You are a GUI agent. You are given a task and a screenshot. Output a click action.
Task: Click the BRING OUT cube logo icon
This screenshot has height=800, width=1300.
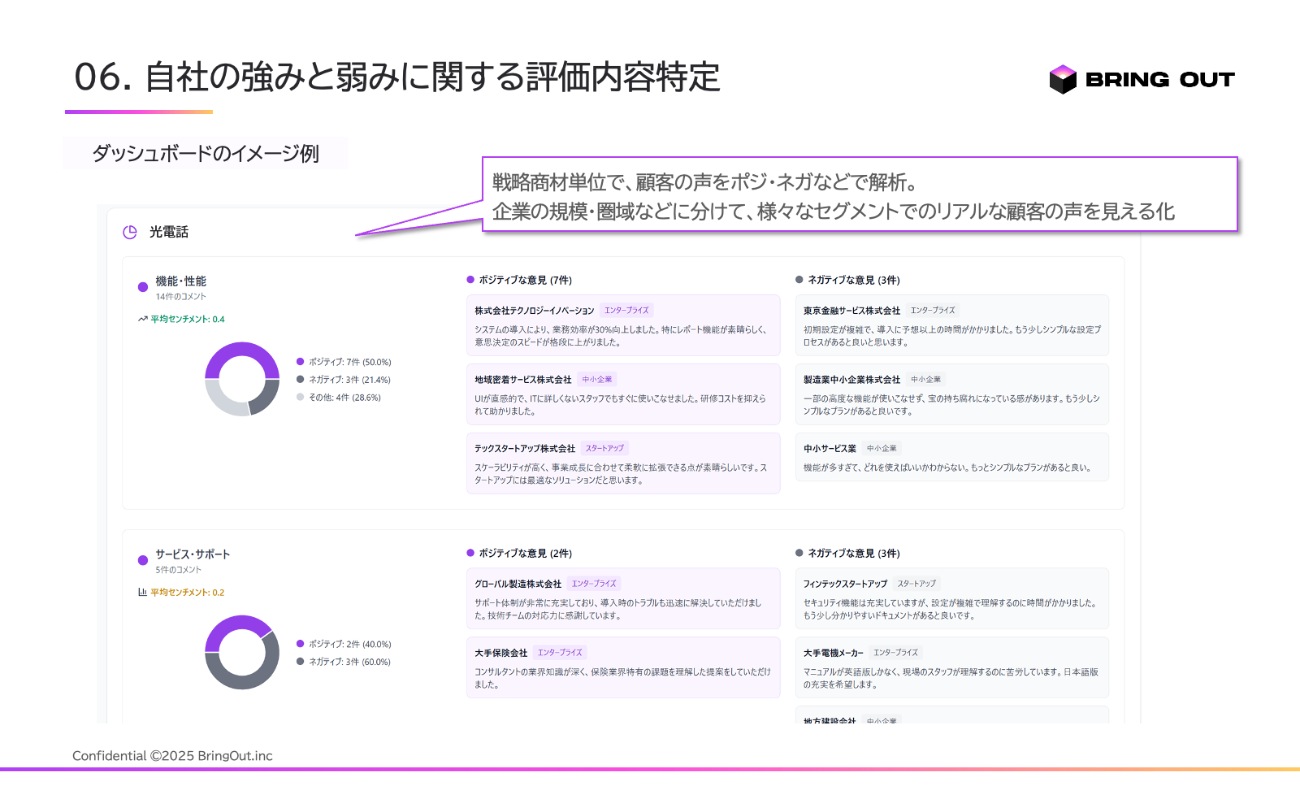1062,79
